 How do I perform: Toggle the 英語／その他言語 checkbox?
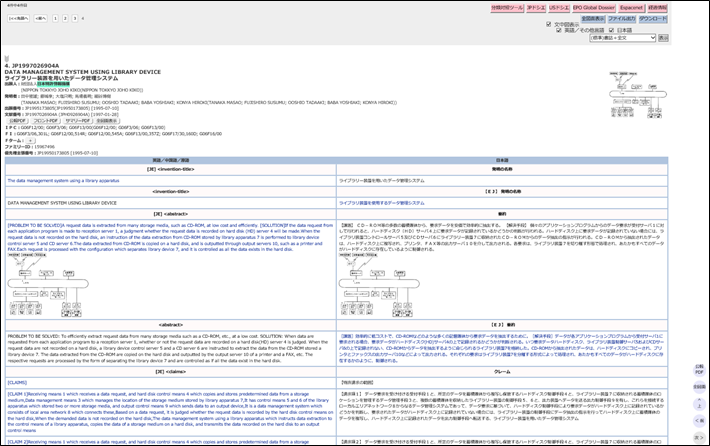[558, 30]
